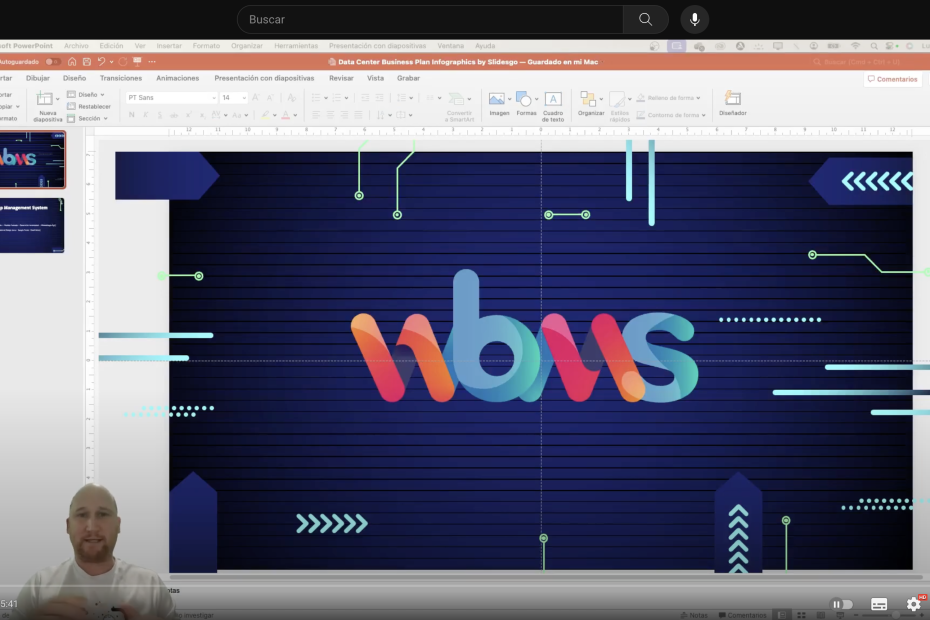930x620 pixels.
Task: Click the clear formatting icon
Action: 291,98
